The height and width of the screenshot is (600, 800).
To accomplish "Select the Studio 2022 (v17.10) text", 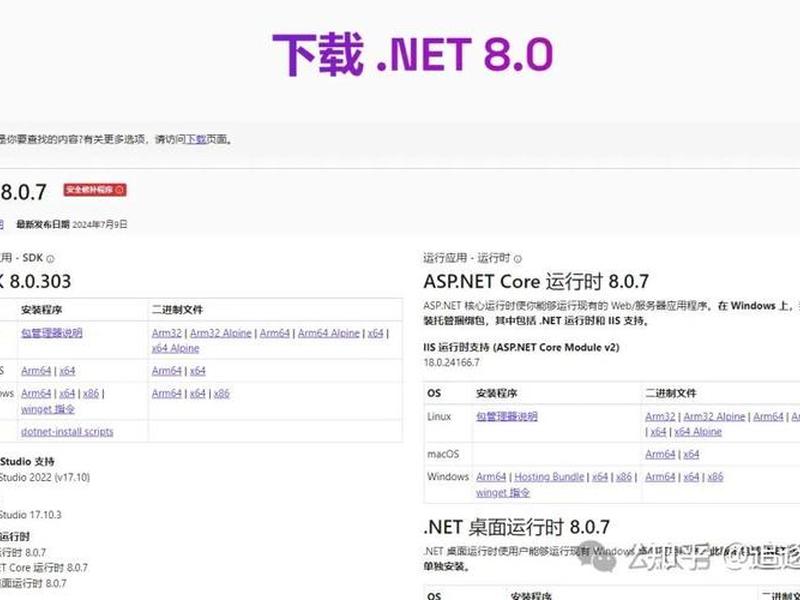I will click(x=45, y=478).
